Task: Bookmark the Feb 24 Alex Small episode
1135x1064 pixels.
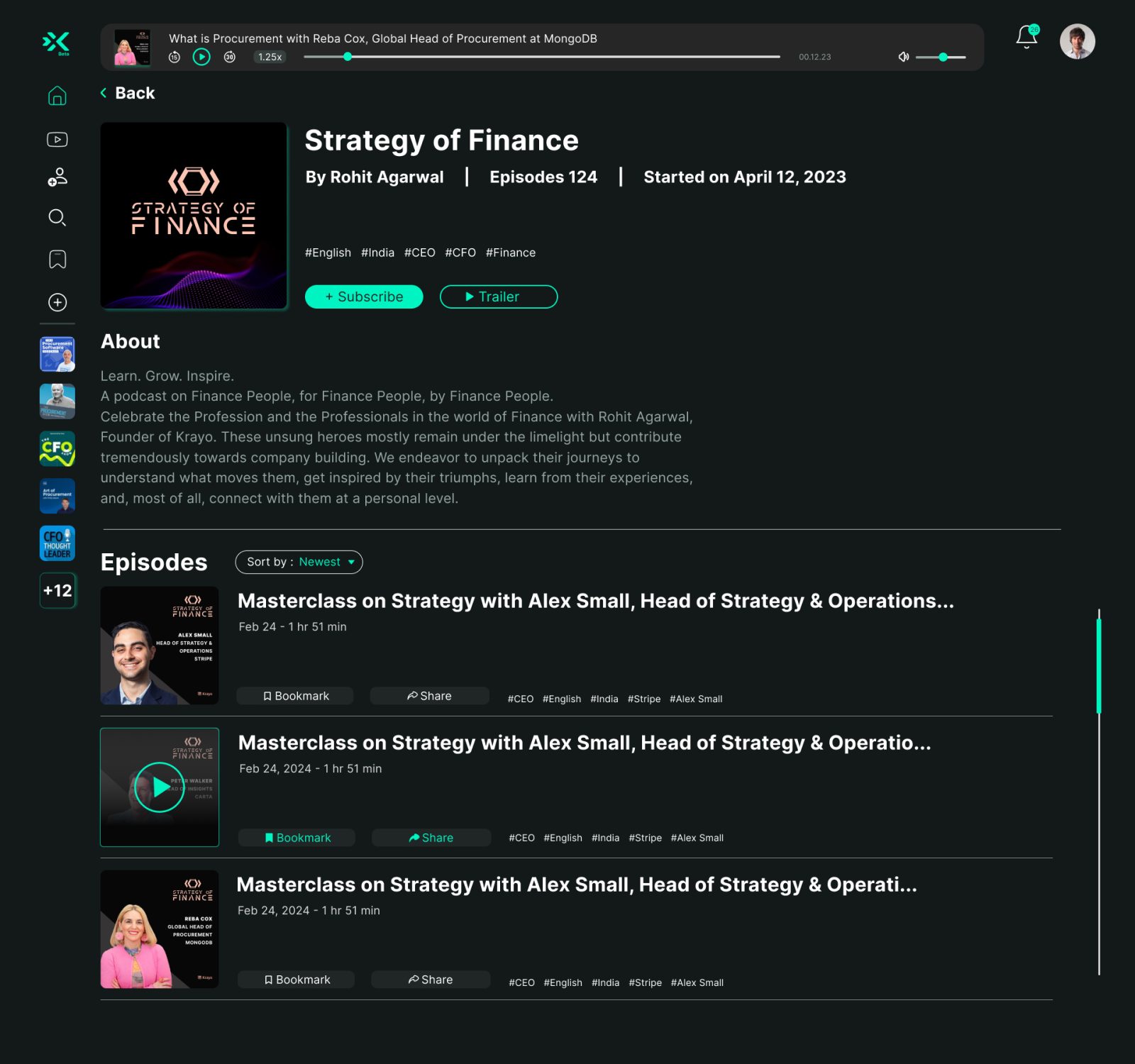Action: [295, 696]
